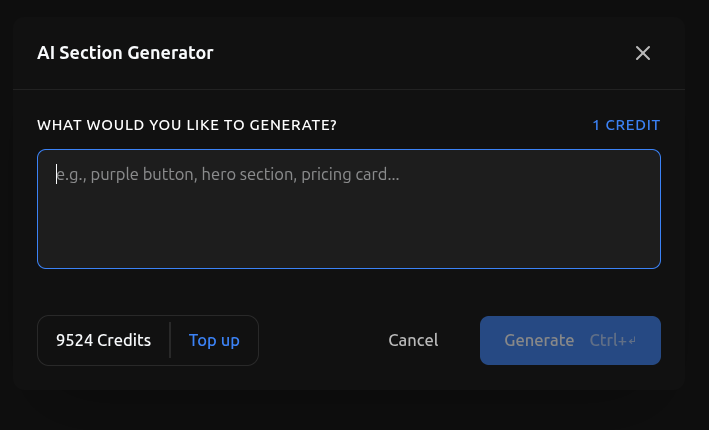The height and width of the screenshot is (430, 709).
Task: Click the divider between Credits and Top up
Action: [170, 340]
